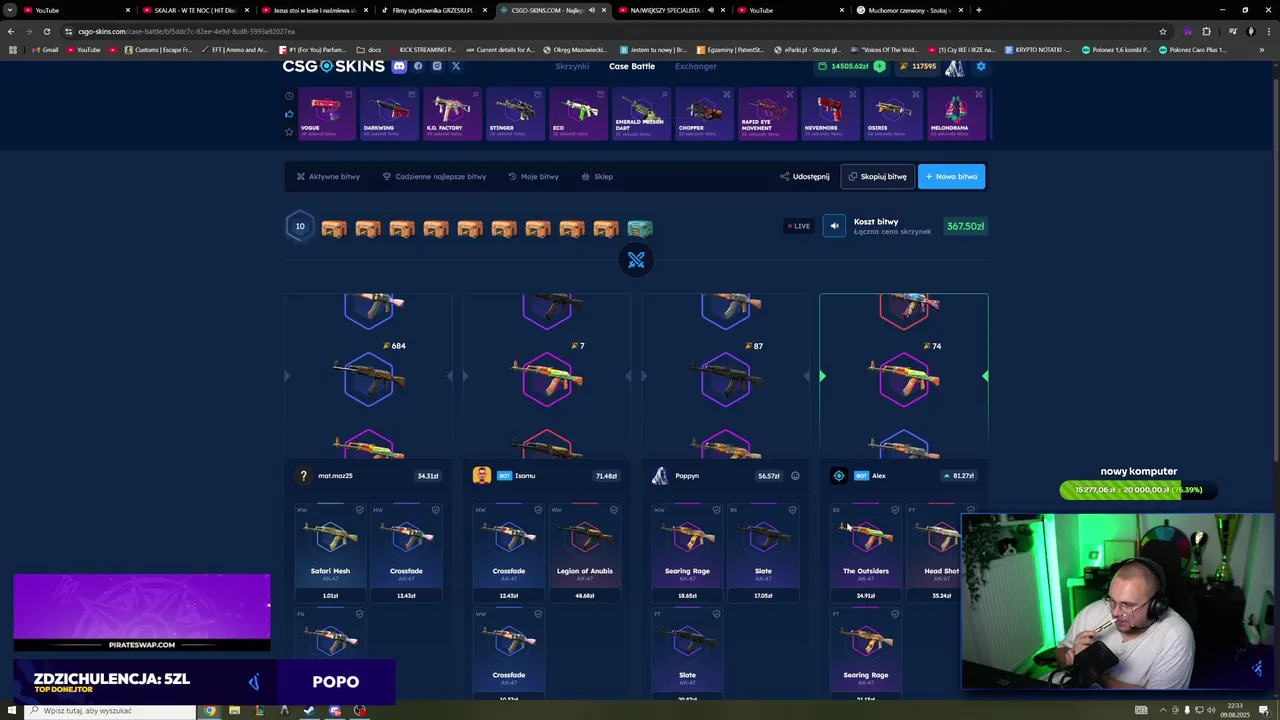The width and height of the screenshot is (1280, 720).
Task: Reload the page in browser
Action: (x=46, y=31)
